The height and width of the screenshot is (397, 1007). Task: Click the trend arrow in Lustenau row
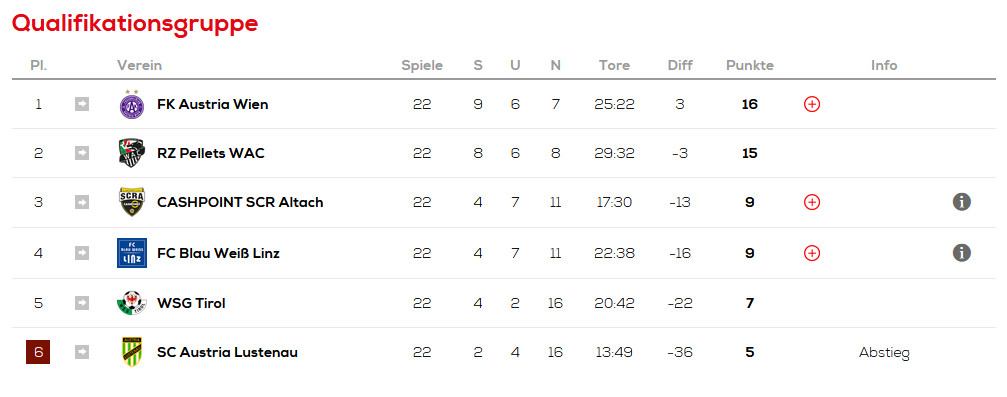click(x=82, y=352)
